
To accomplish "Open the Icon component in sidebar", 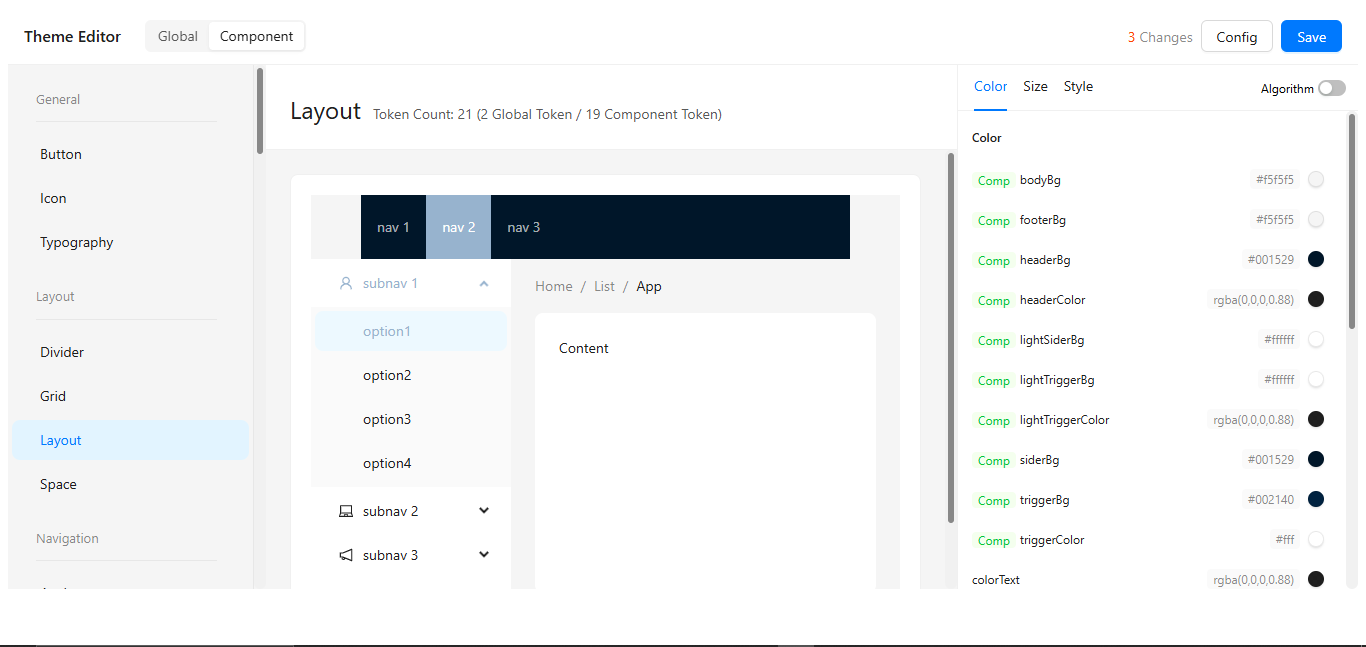I will tap(130, 198).
